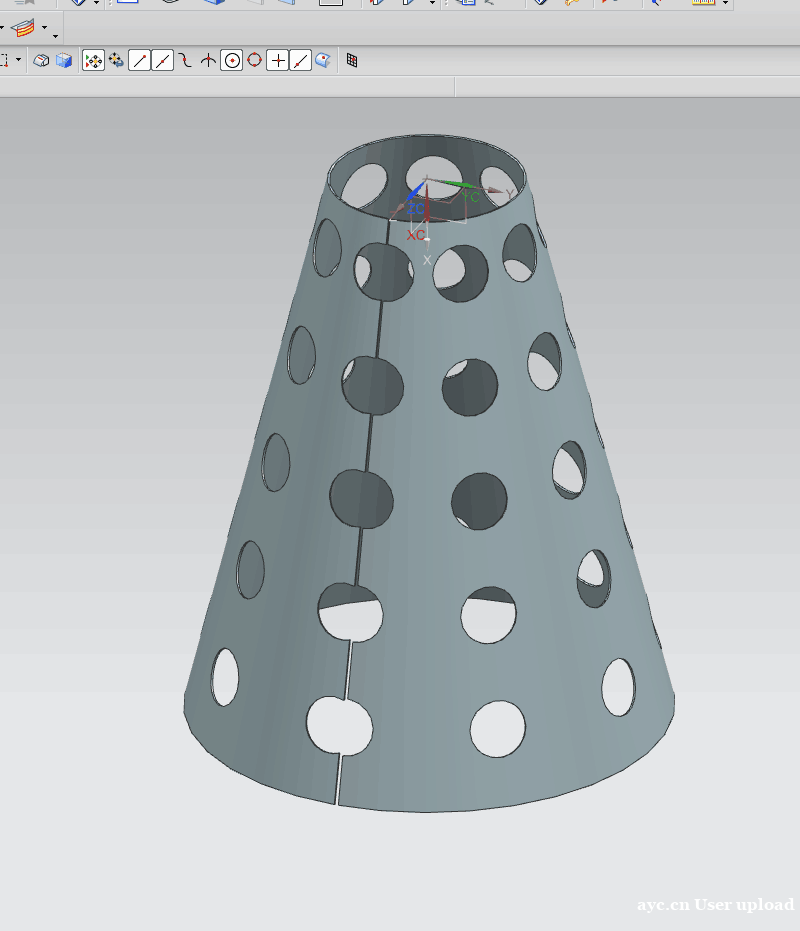The image size is (800, 931).
Task: Open the selection rectangle dropdown arrow
Action: click(18, 61)
